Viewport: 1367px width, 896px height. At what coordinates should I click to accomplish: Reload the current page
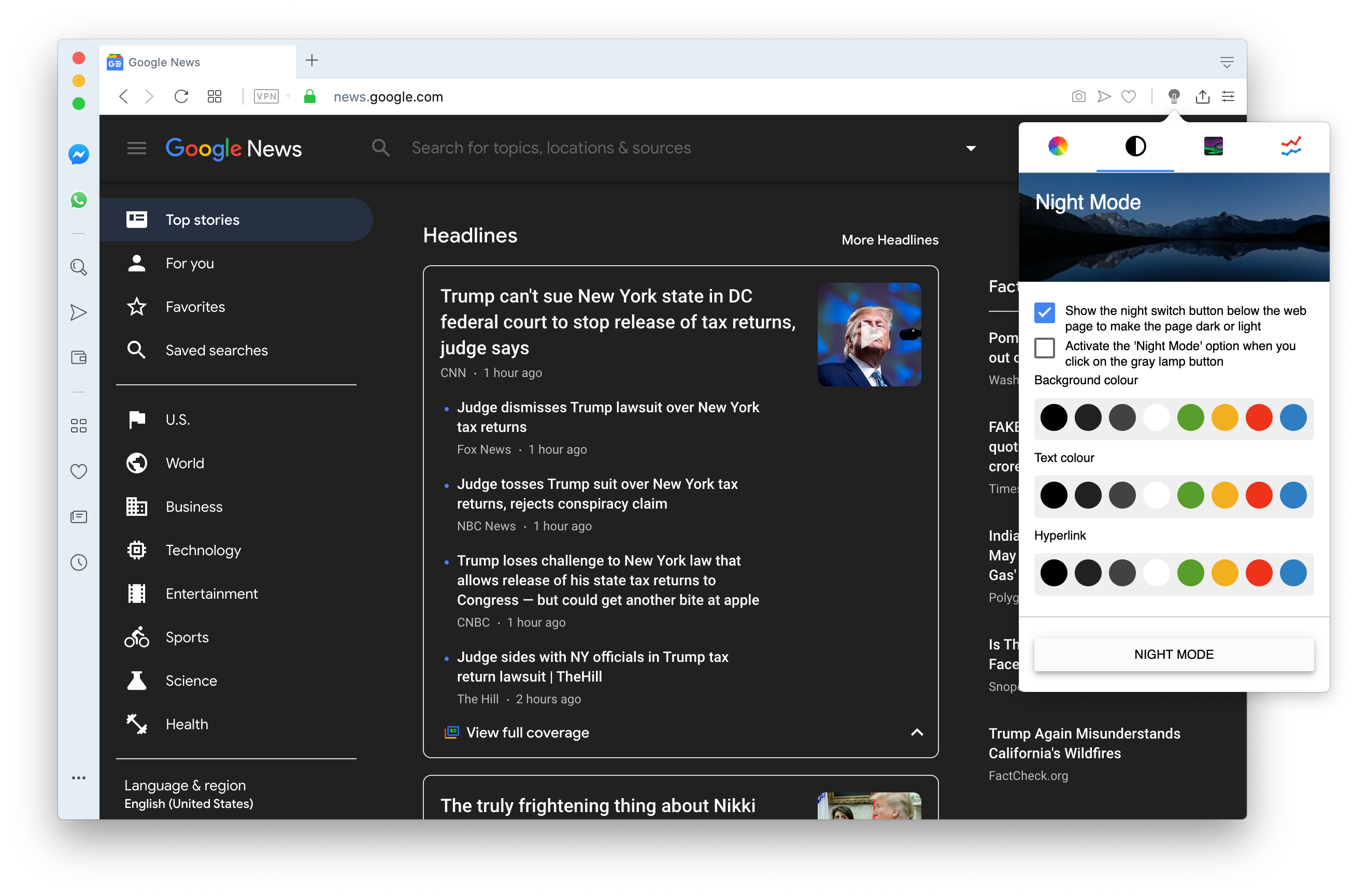pyautogui.click(x=181, y=96)
